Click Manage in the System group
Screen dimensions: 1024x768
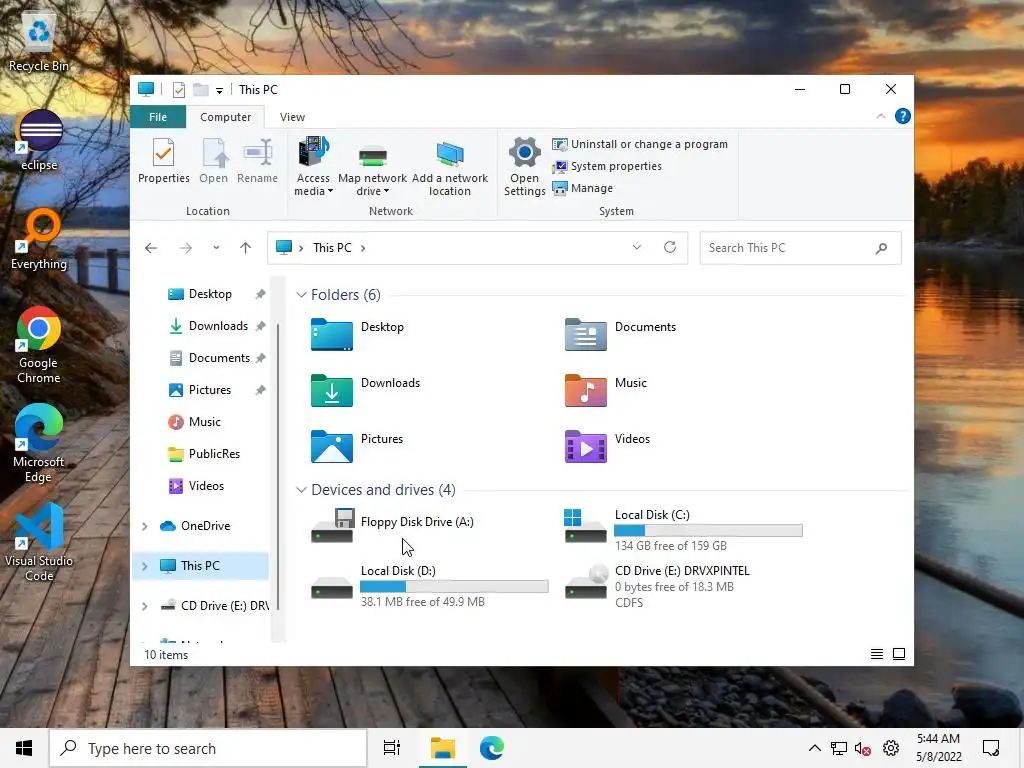pyautogui.click(x=583, y=188)
